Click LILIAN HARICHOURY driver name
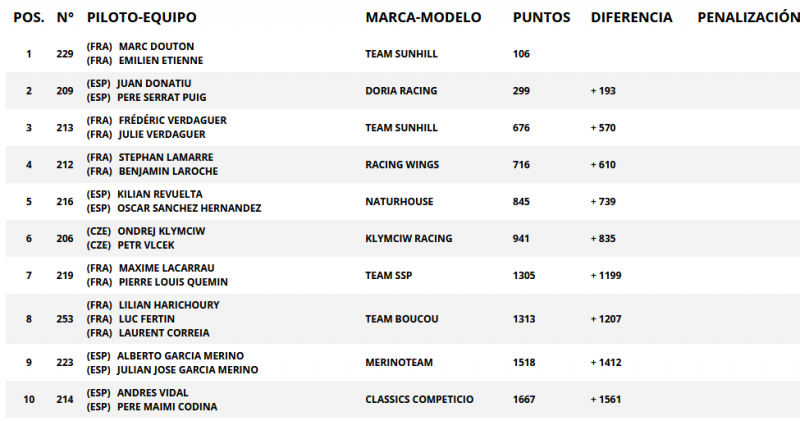Image resolution: width=800 pixels, height=421 pixels. click(x=169, y=305)
